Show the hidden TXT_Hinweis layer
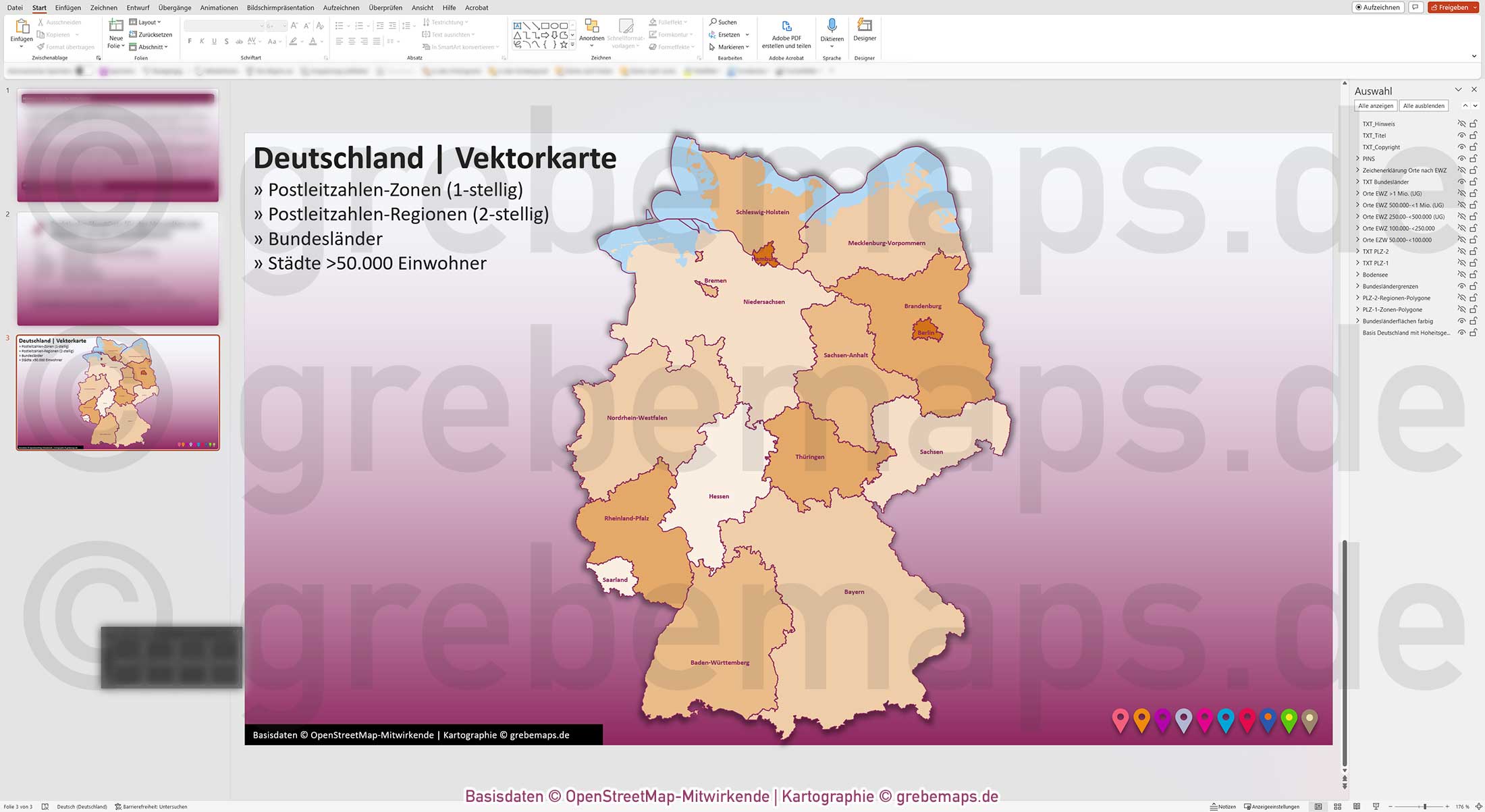Image resolution: width=1485 pixels, height=812 pixels. 1462,124
